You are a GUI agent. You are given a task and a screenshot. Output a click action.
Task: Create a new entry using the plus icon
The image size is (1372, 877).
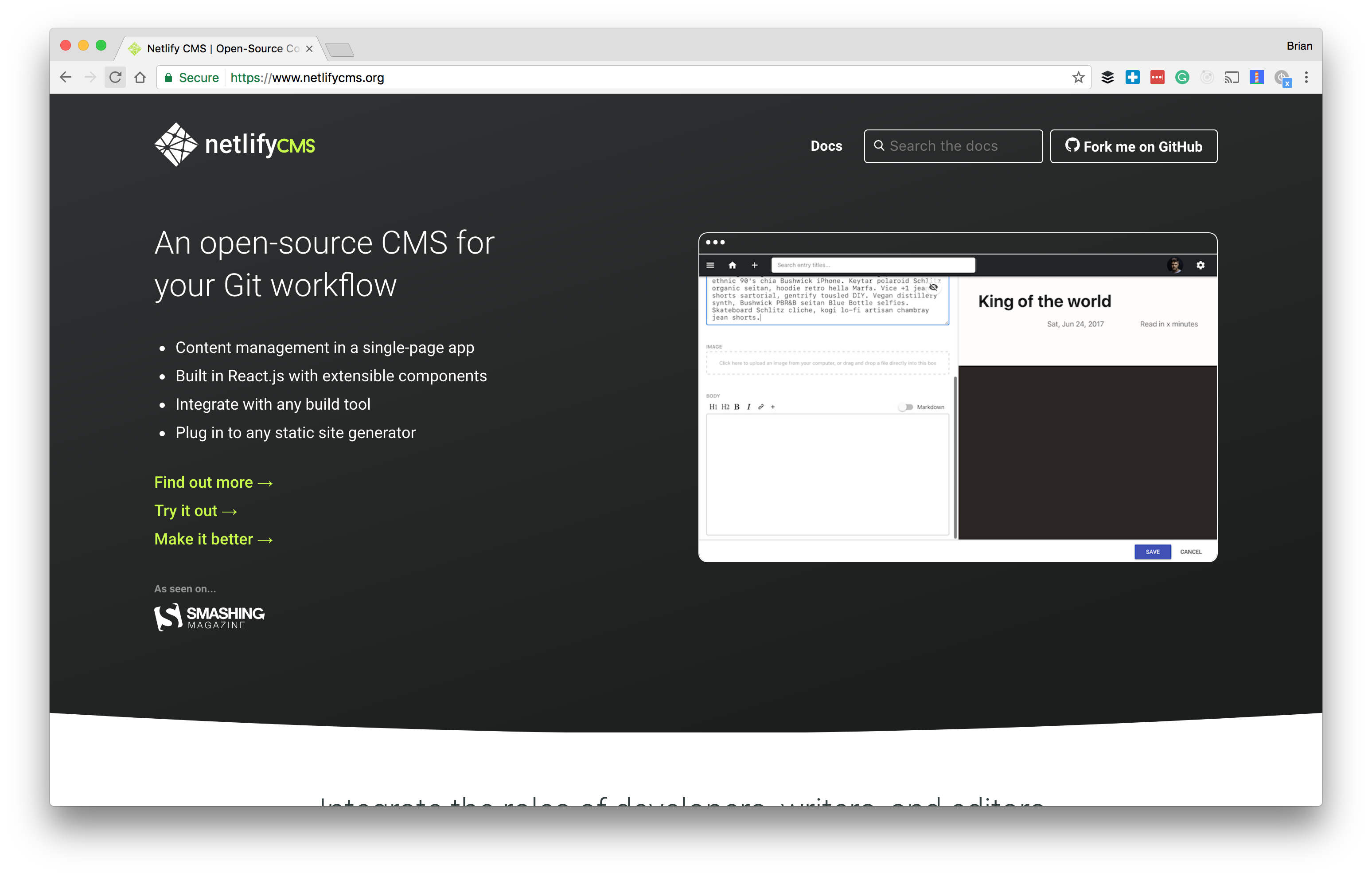(754, 265)
